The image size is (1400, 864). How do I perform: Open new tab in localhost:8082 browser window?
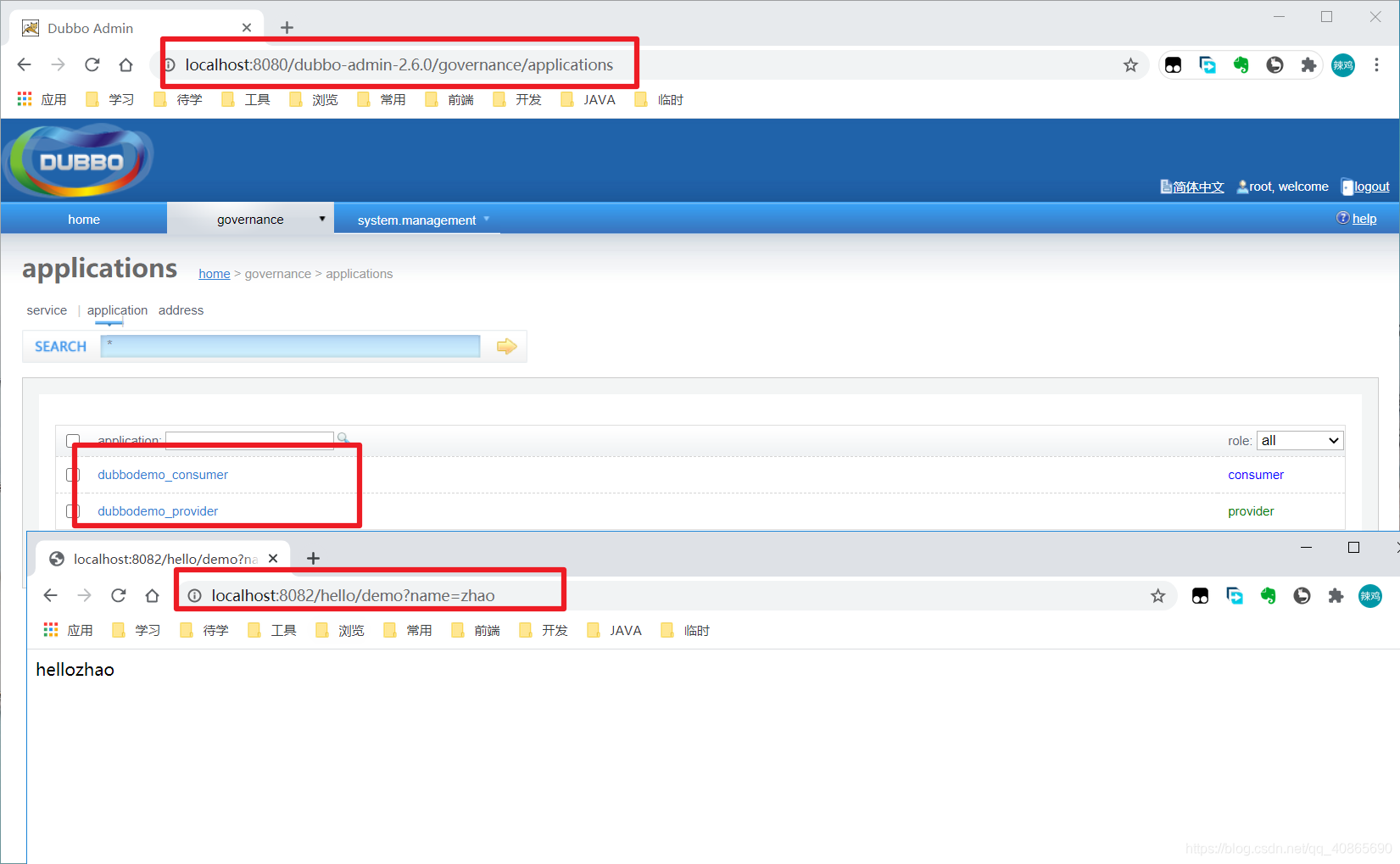coord(313,558)
